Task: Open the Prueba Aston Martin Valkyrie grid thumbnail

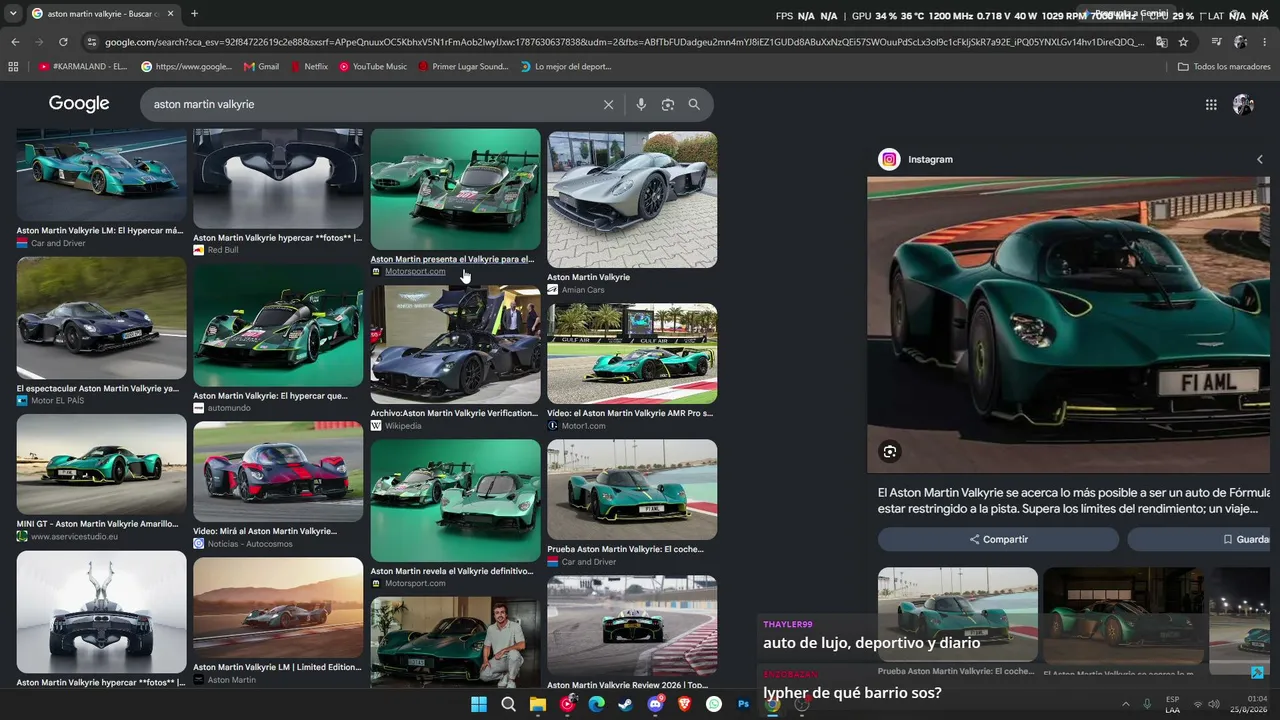Action: click(632, 490)
